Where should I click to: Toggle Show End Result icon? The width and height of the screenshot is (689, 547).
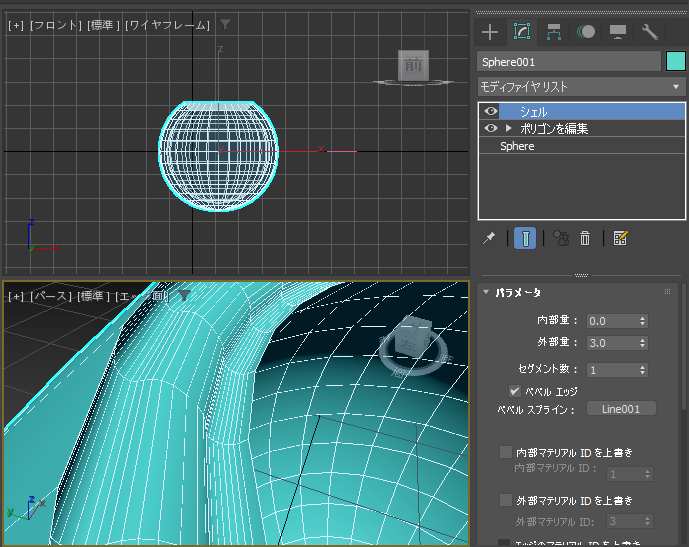click(525, 238)
